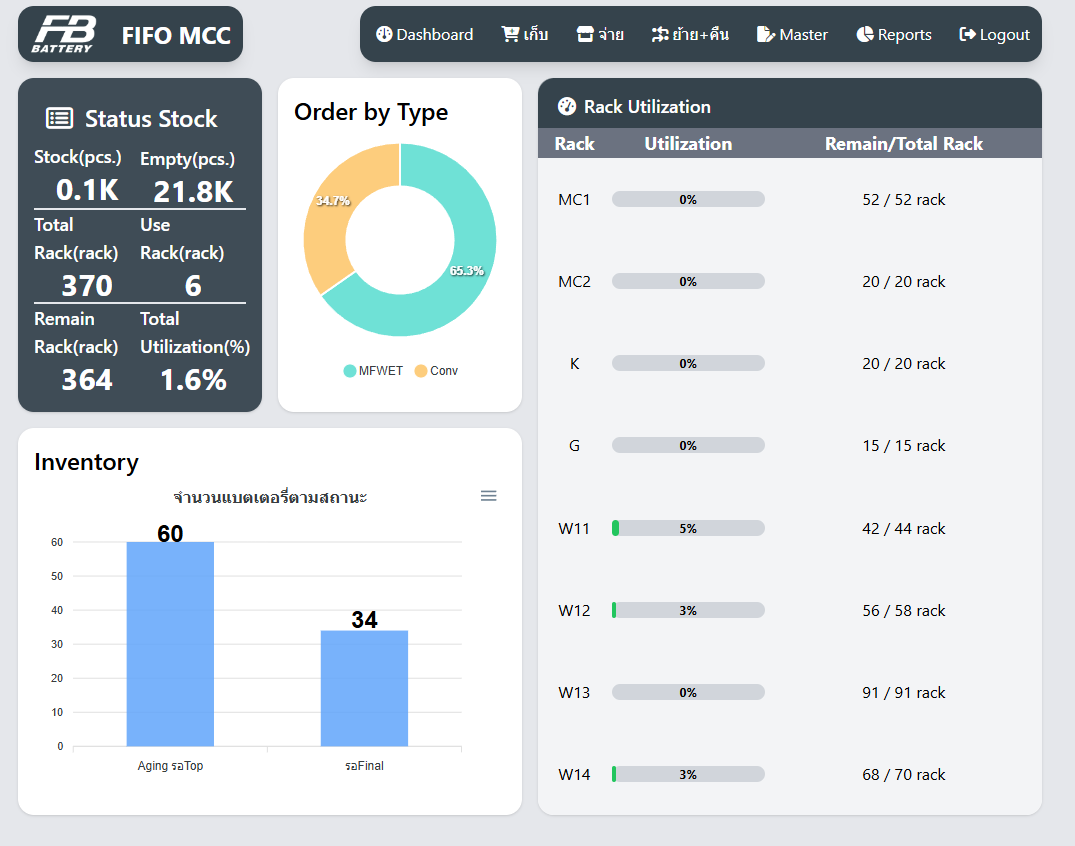Open the Inventory chart hamburger menu
Image resolution: width=1075 pixels, height=846 pixels.
[x=488, y=496]
